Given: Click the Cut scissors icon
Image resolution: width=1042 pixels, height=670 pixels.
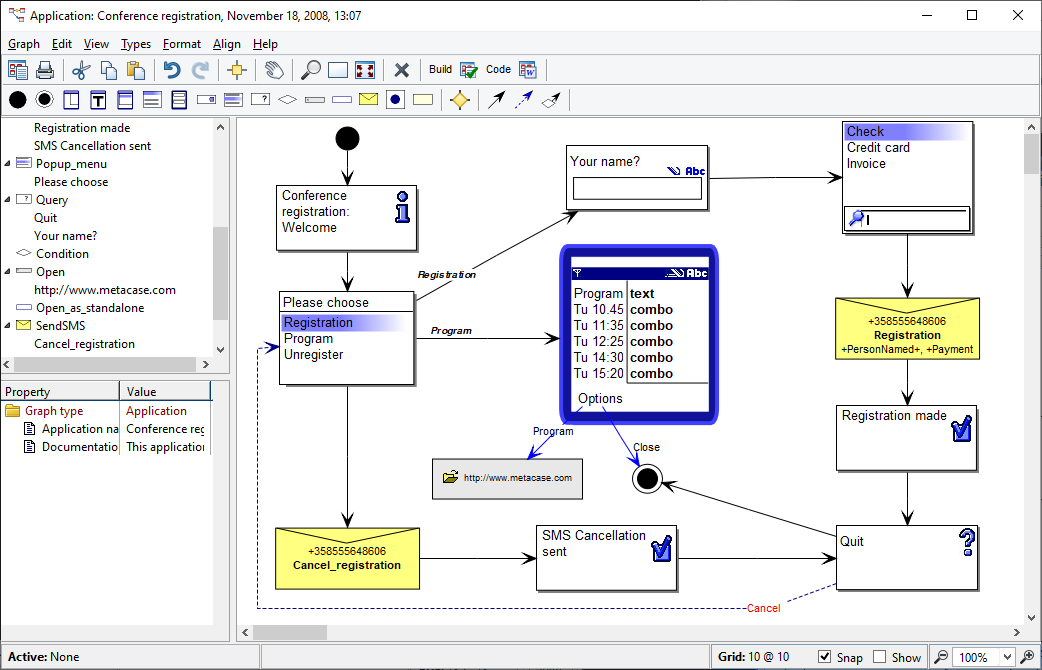Looking at the screenshot, I should (81, 70).
